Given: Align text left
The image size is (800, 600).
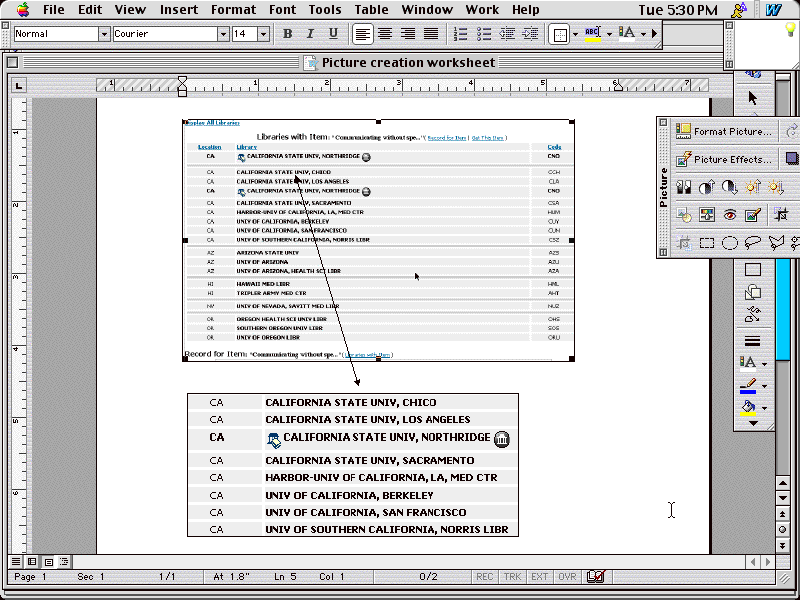Looking at the screenshot, I should [x=362, y=34].
